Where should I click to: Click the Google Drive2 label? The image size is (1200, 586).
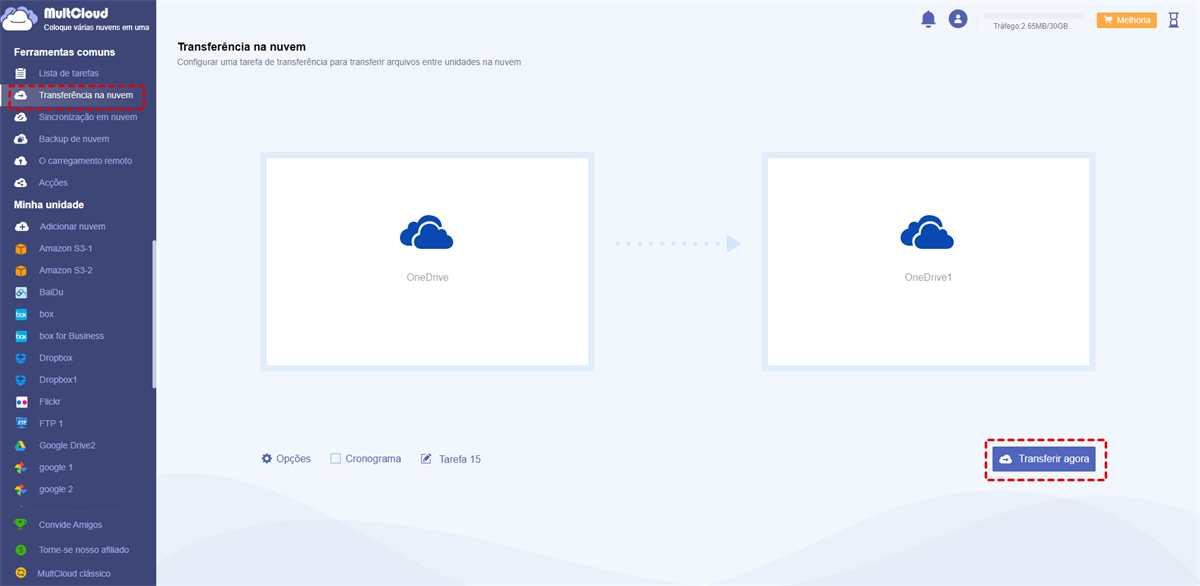67,446
